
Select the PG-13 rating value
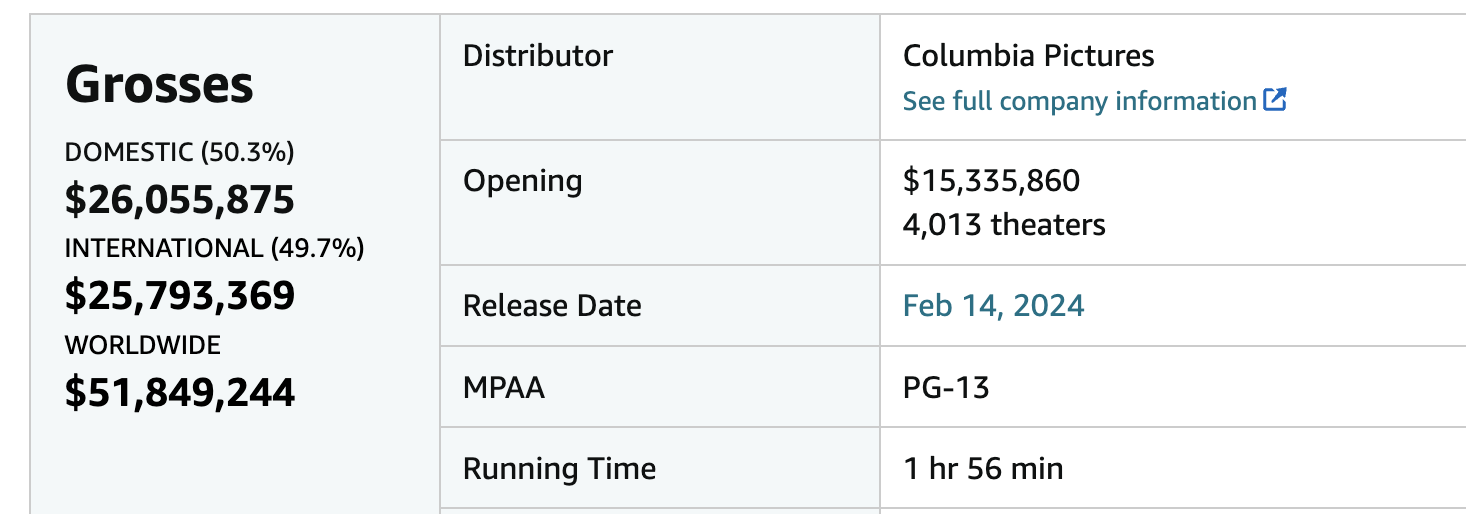pos(946,387)
